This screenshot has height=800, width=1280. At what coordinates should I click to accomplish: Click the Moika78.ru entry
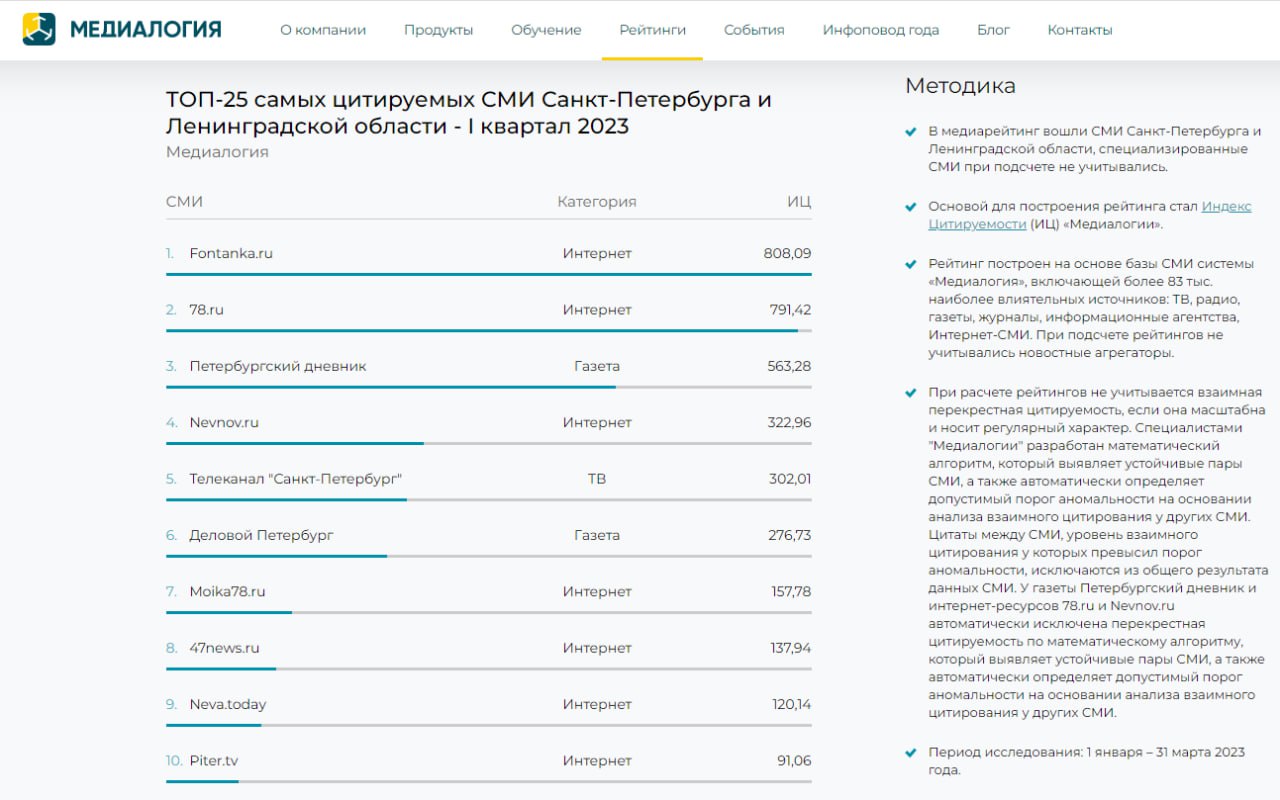[x=228, y=591]
